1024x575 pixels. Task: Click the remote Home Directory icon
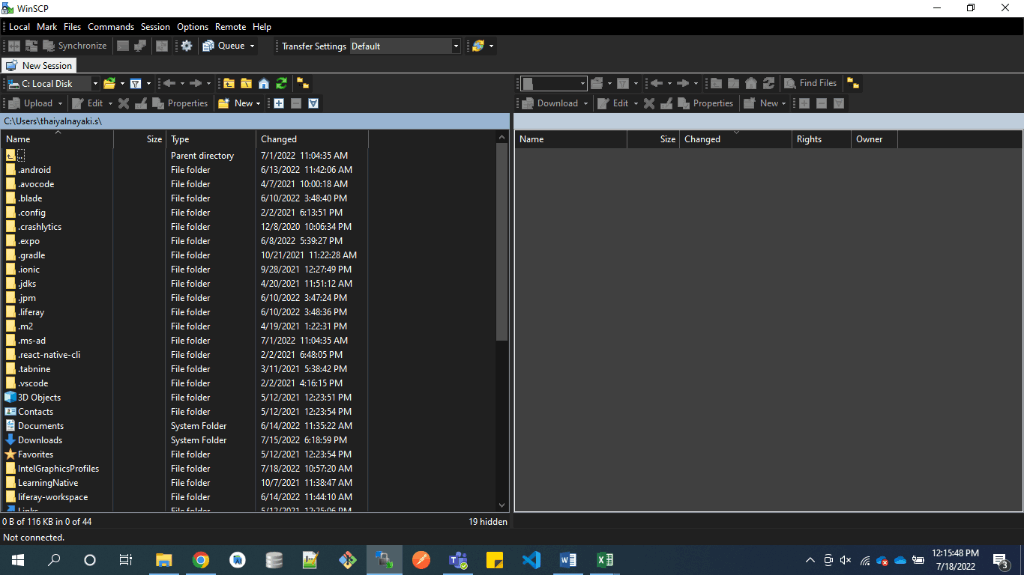pyautogui.click(x=751, y=83)
